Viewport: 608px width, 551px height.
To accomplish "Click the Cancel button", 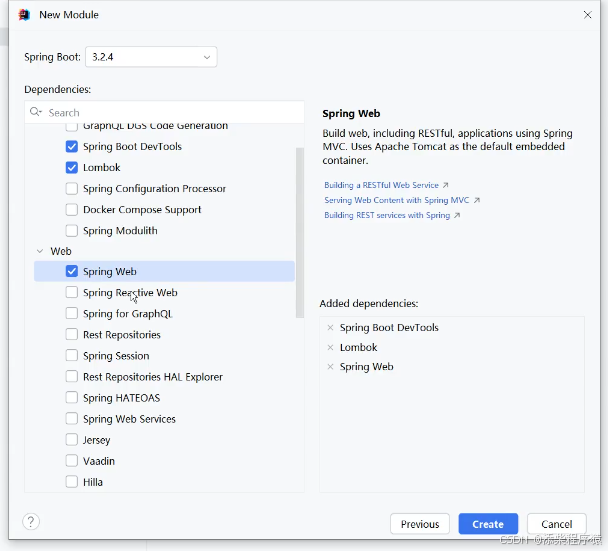I will point(556,524).
